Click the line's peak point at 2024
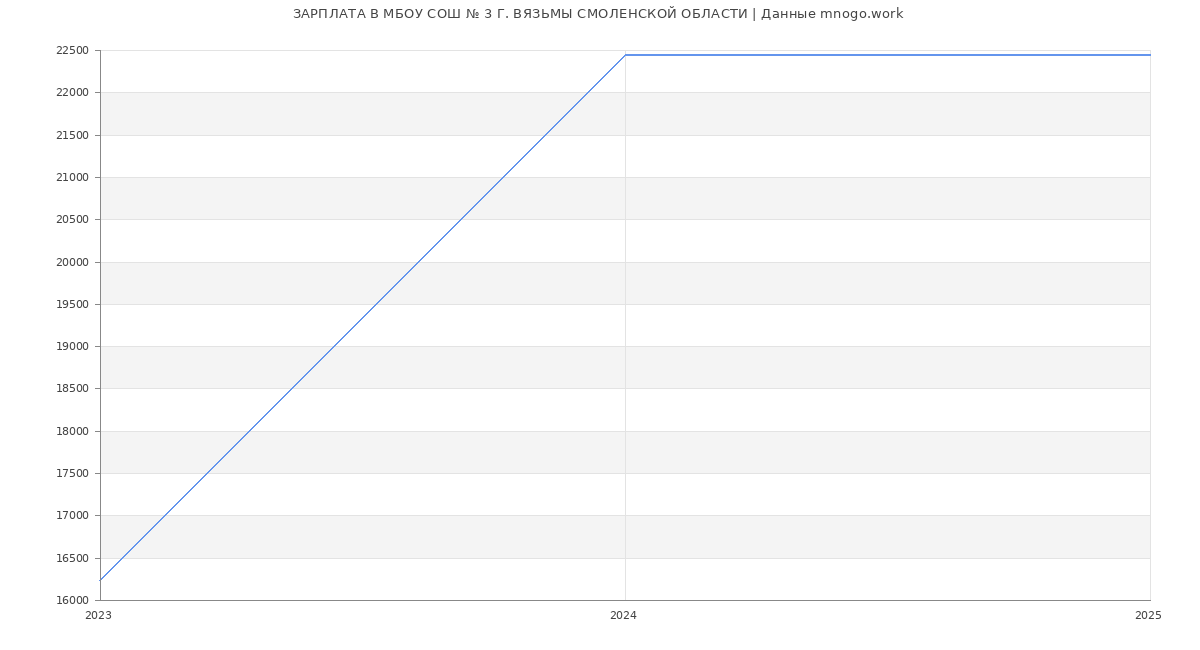The image size is (1200, 650). [x=625, y=55]
